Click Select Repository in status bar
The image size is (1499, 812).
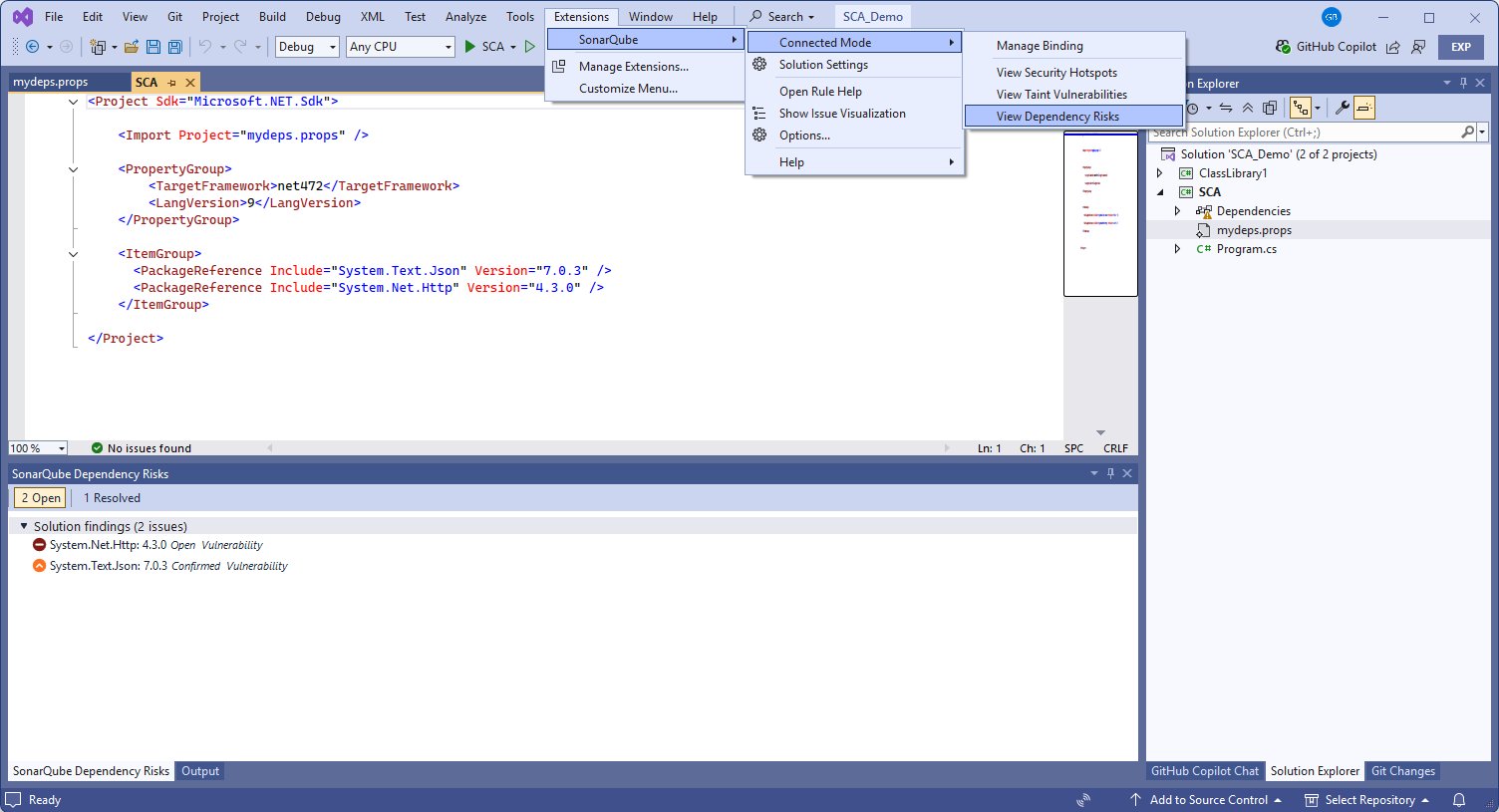1367,800
